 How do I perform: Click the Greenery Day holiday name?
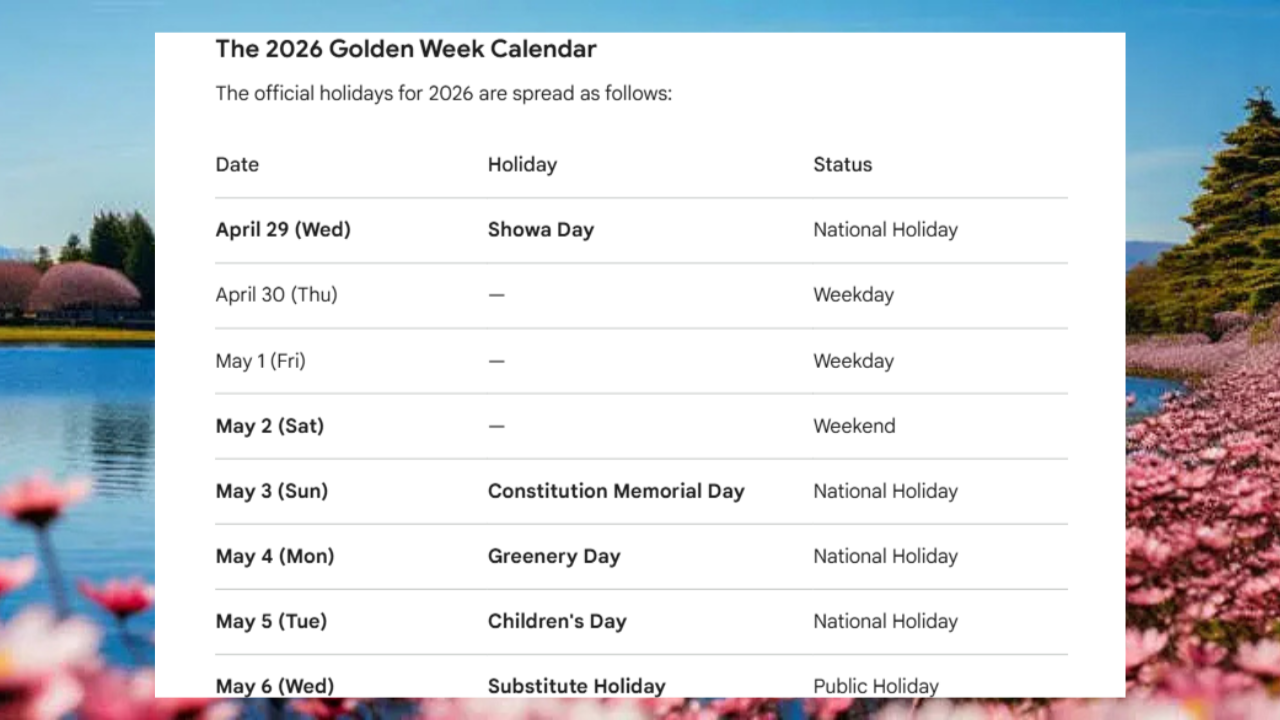pos(554,556)
